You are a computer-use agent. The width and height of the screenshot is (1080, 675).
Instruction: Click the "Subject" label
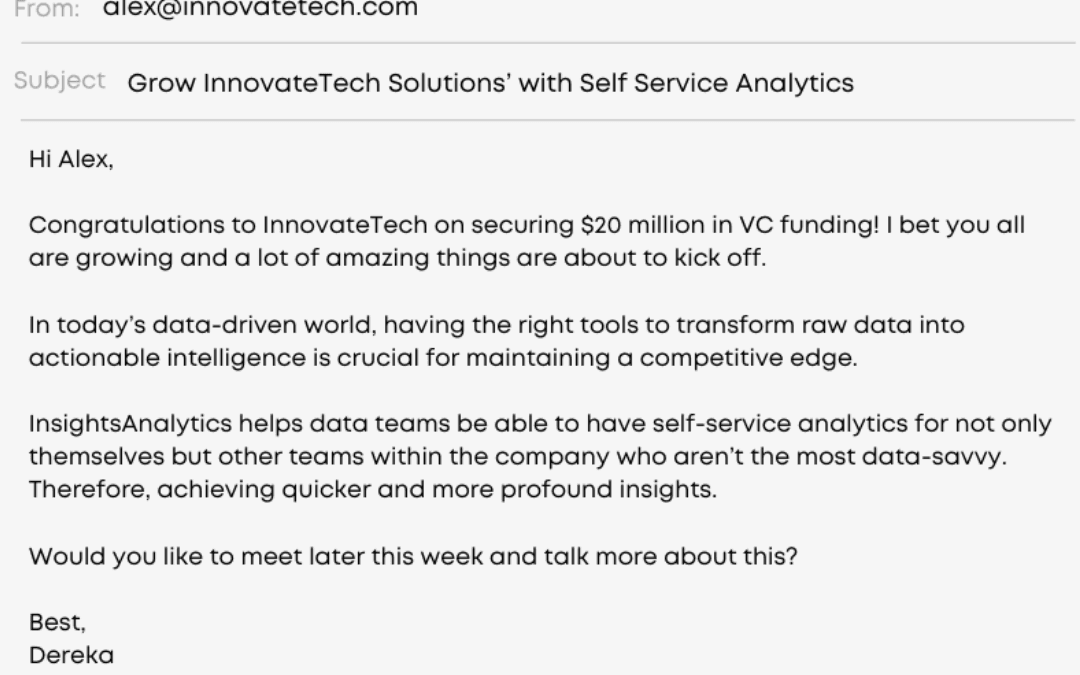click(x=59, y=82)
